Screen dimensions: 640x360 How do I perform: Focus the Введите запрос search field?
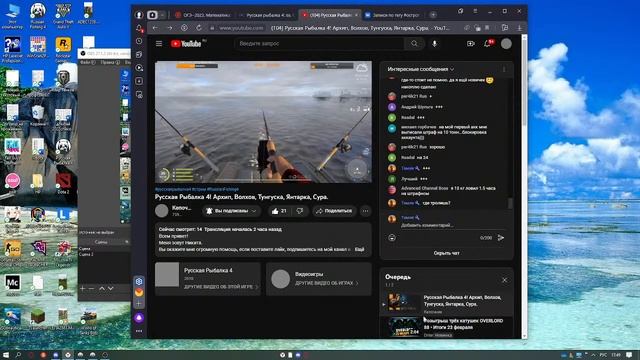(320, 44)
